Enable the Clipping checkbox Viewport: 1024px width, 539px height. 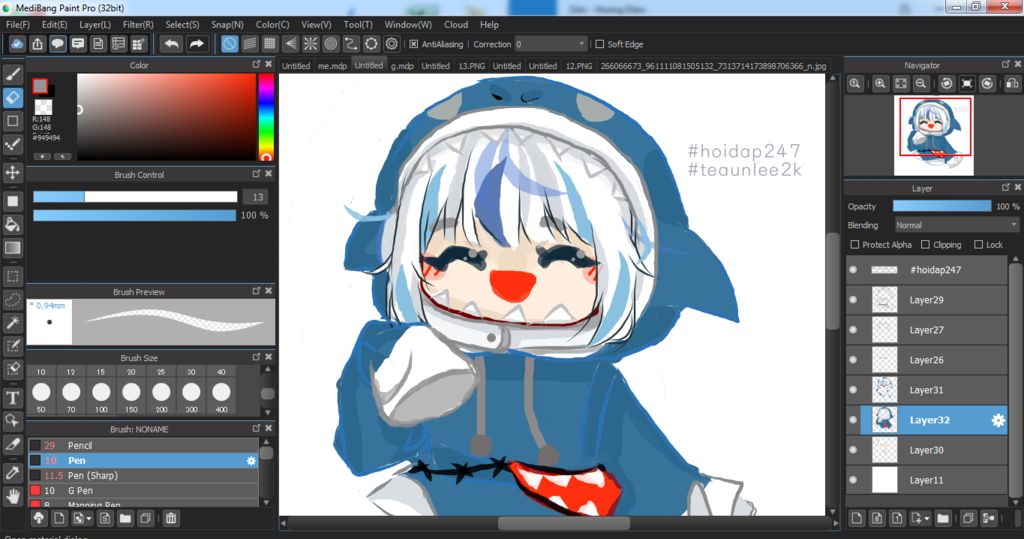coord(925,244)
